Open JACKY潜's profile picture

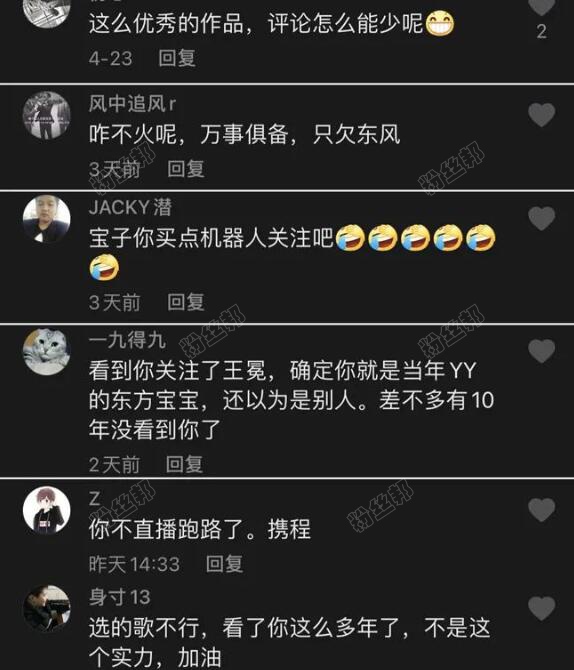point(46,219)
